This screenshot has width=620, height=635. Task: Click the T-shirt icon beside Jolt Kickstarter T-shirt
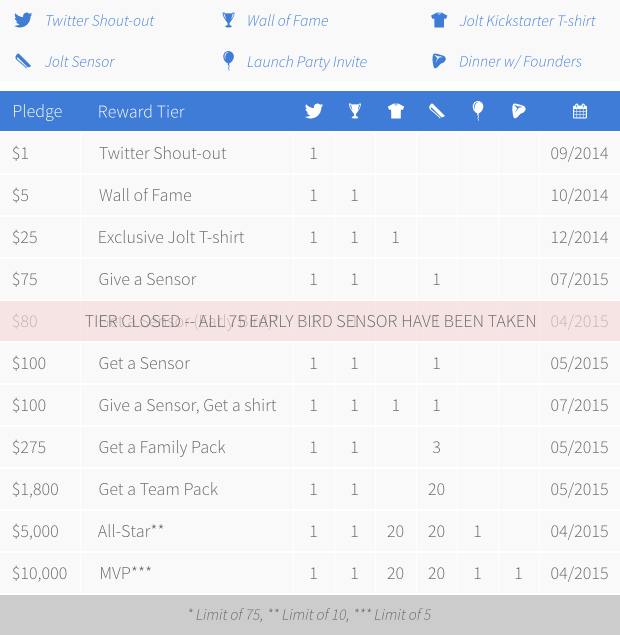(439, 20)
